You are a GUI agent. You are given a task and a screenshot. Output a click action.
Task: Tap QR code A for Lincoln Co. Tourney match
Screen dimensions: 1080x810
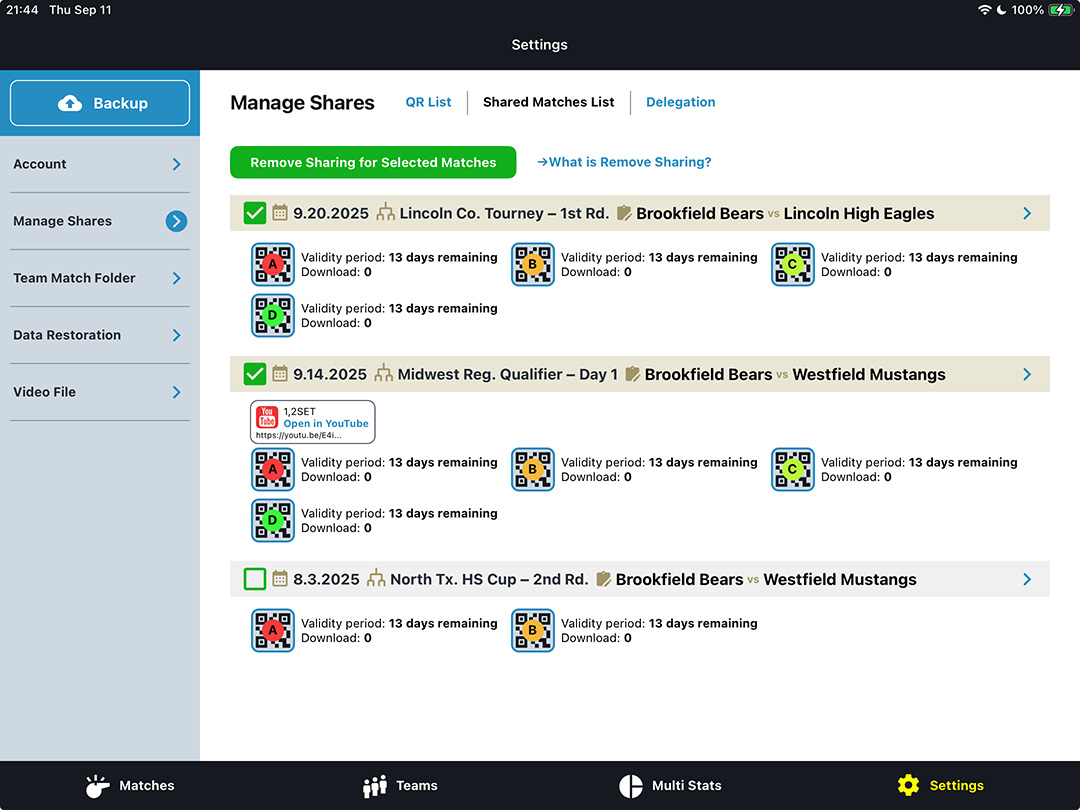(x=273, y=265)
